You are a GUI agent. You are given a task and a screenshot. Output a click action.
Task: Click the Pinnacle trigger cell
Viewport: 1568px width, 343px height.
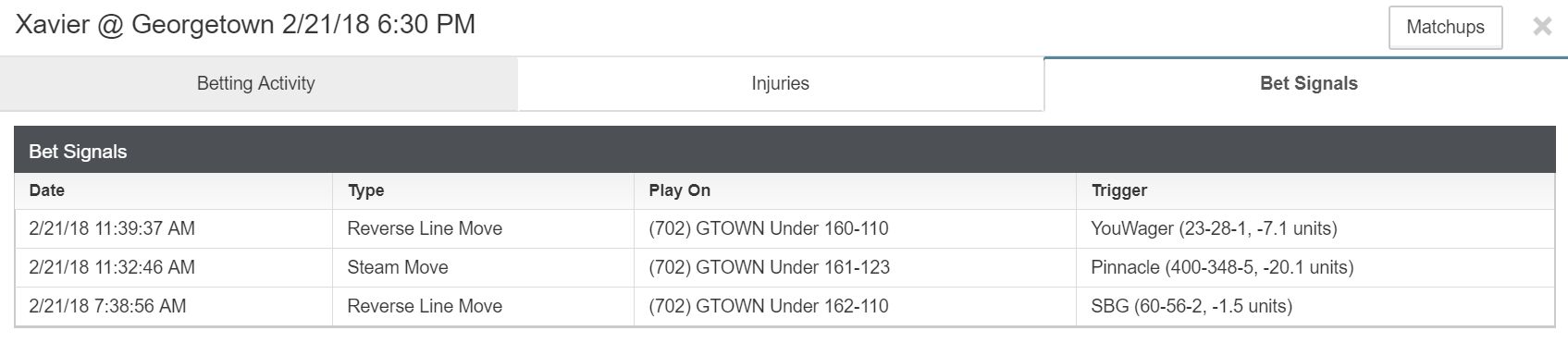(x=1315, y=267)
